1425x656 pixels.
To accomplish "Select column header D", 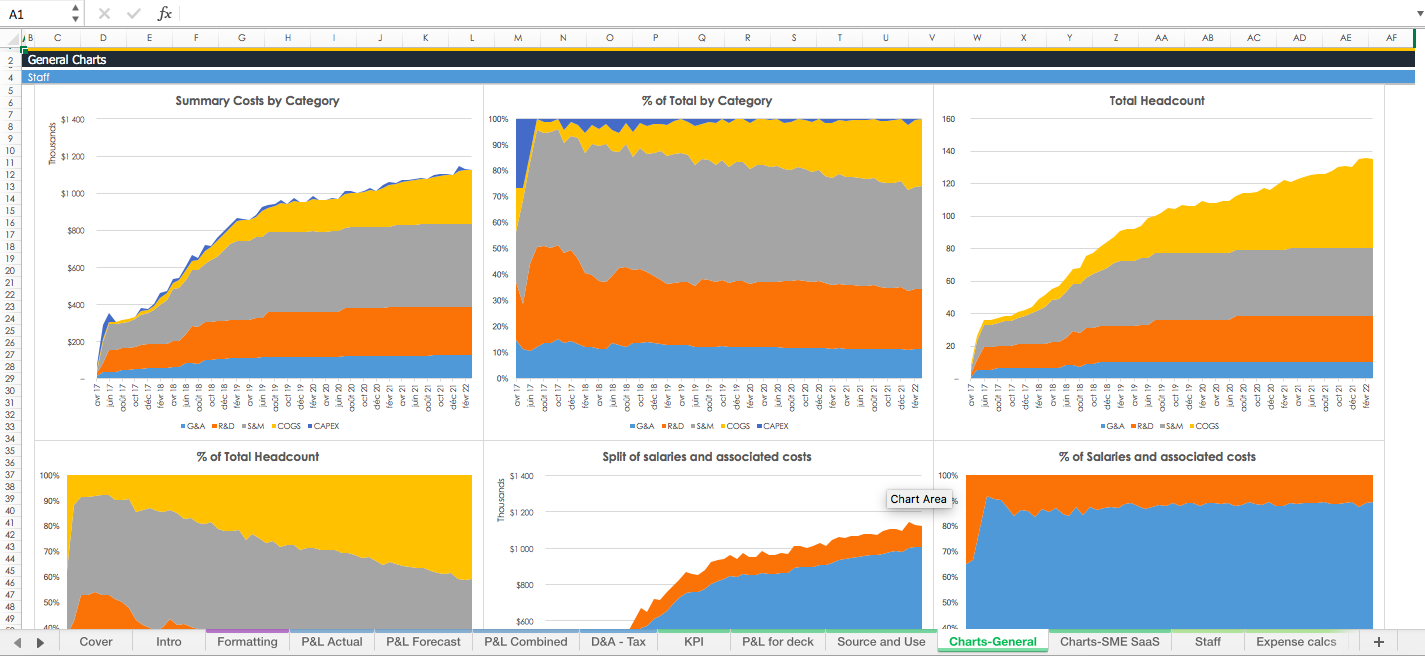I will [x=103, y=38].
